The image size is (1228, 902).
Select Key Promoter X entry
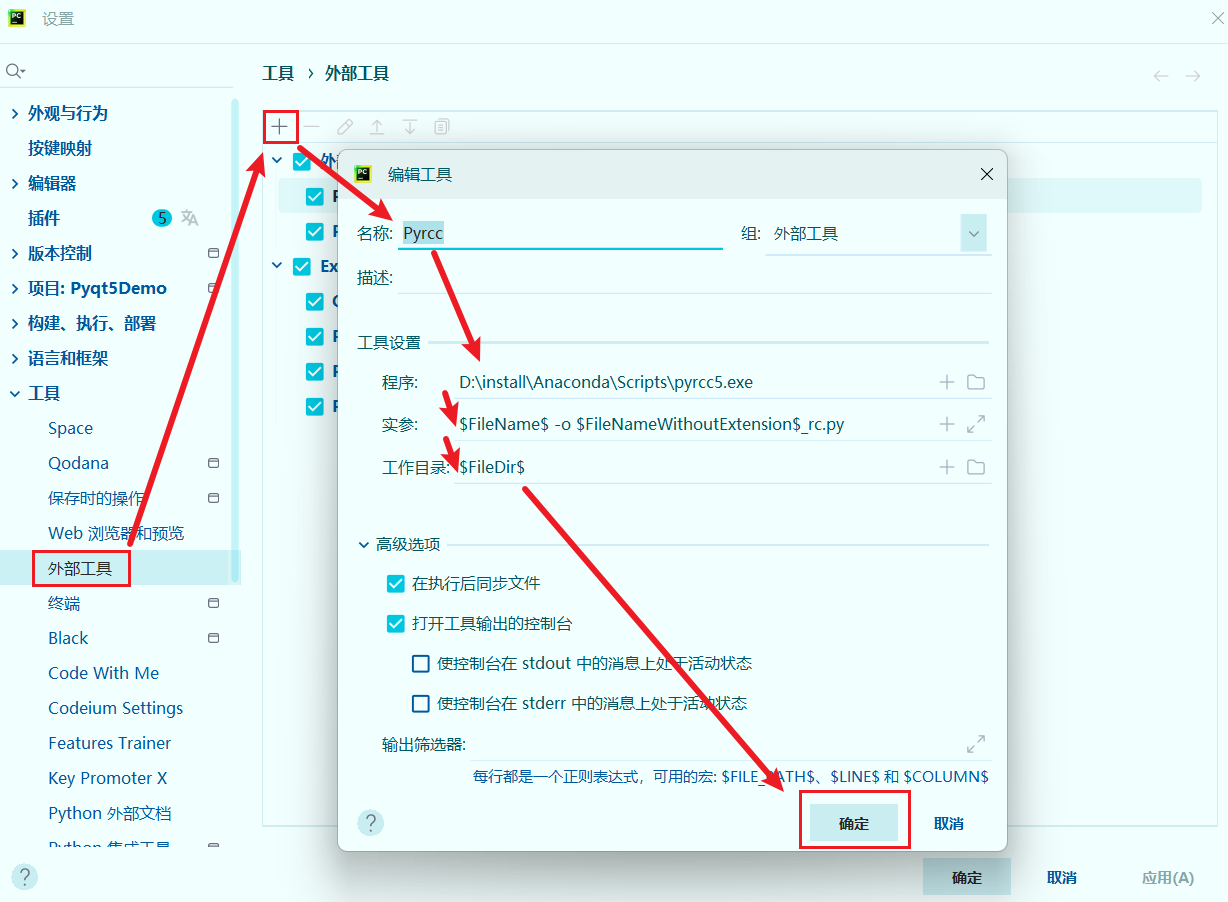(x=107, y=778)
